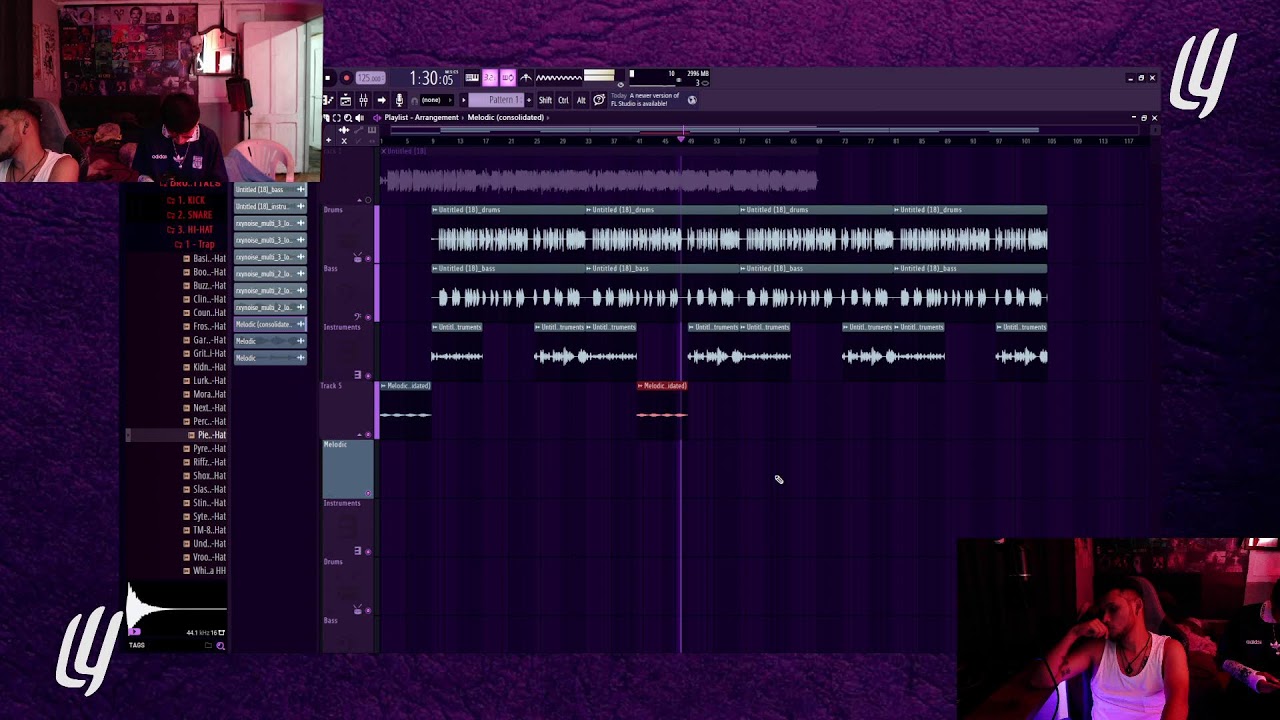
Task: Click the transport stop button
Action: [x=327, y=78]
